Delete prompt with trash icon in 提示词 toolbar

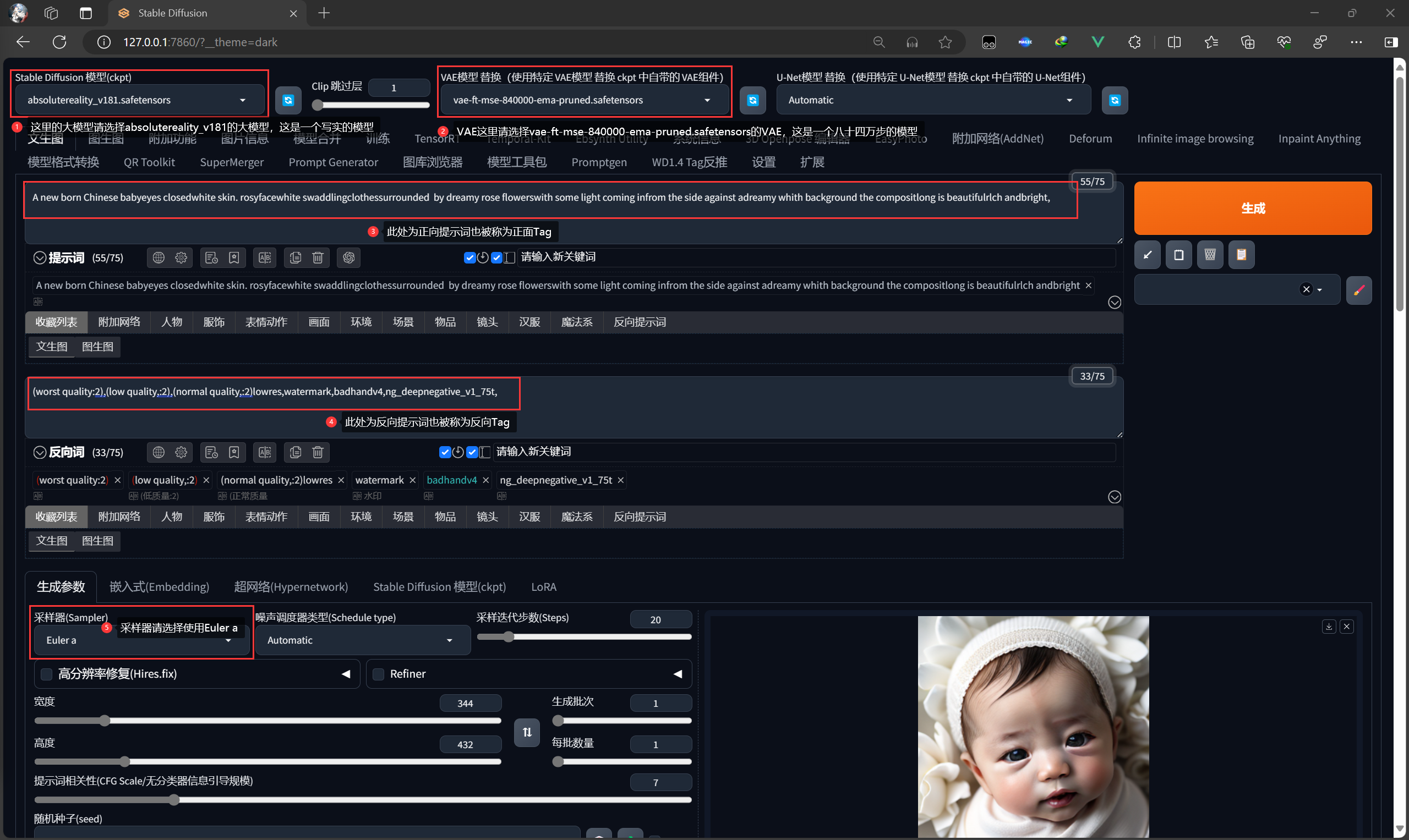coord(318,257)
